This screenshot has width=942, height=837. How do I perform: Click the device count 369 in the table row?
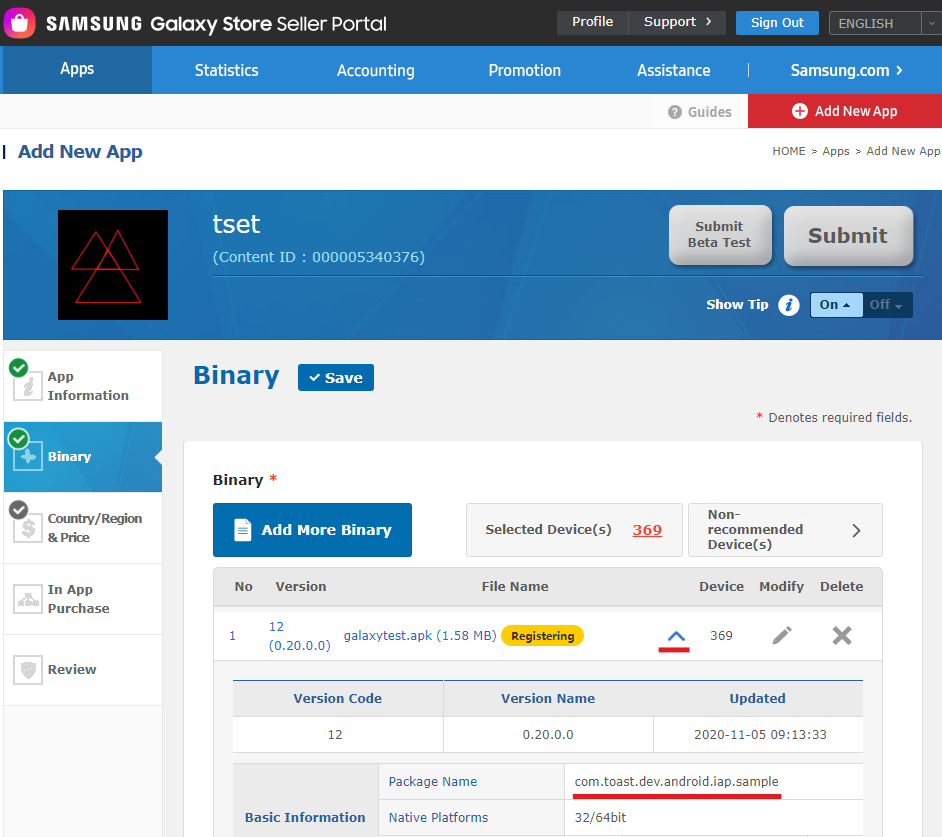pos(722,636)
